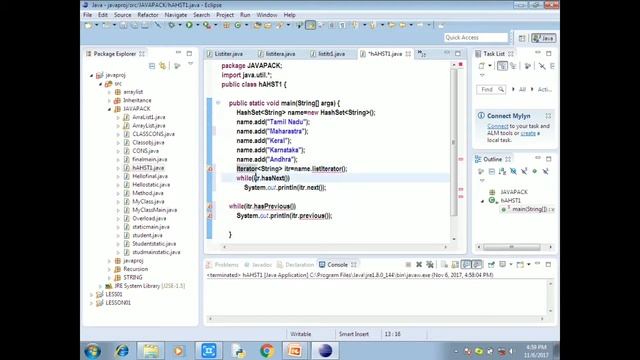Click the New file wizard toolbar icon
Image resolution: width=640 pixels, height=360 pixels.
(x=88, y=25)
